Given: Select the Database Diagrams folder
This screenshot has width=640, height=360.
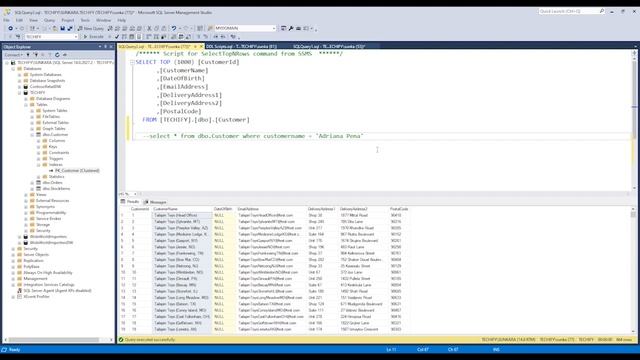Looking at the screenshot, I should (x=53, y=99).
